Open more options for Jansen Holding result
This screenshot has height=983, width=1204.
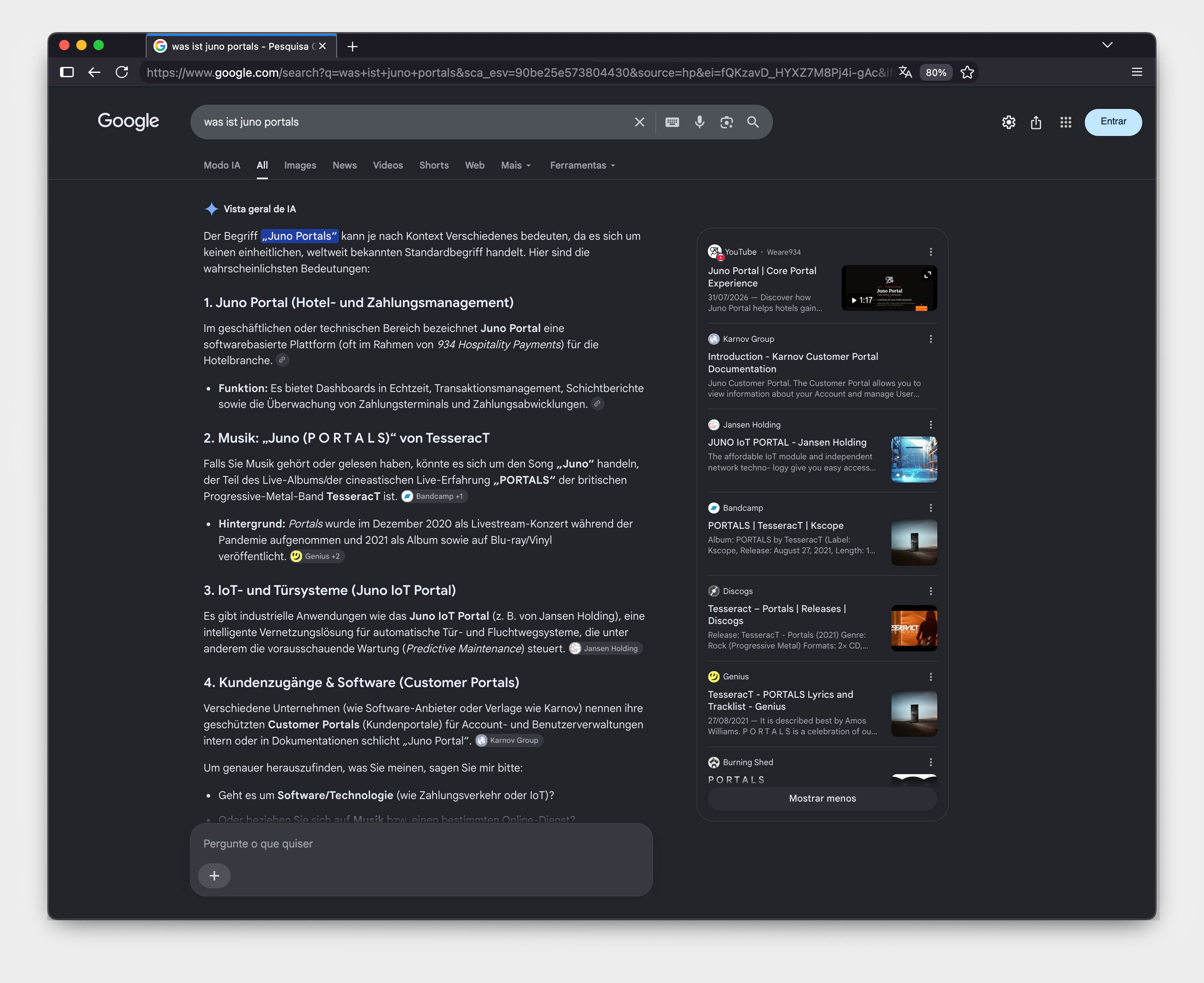930,425
